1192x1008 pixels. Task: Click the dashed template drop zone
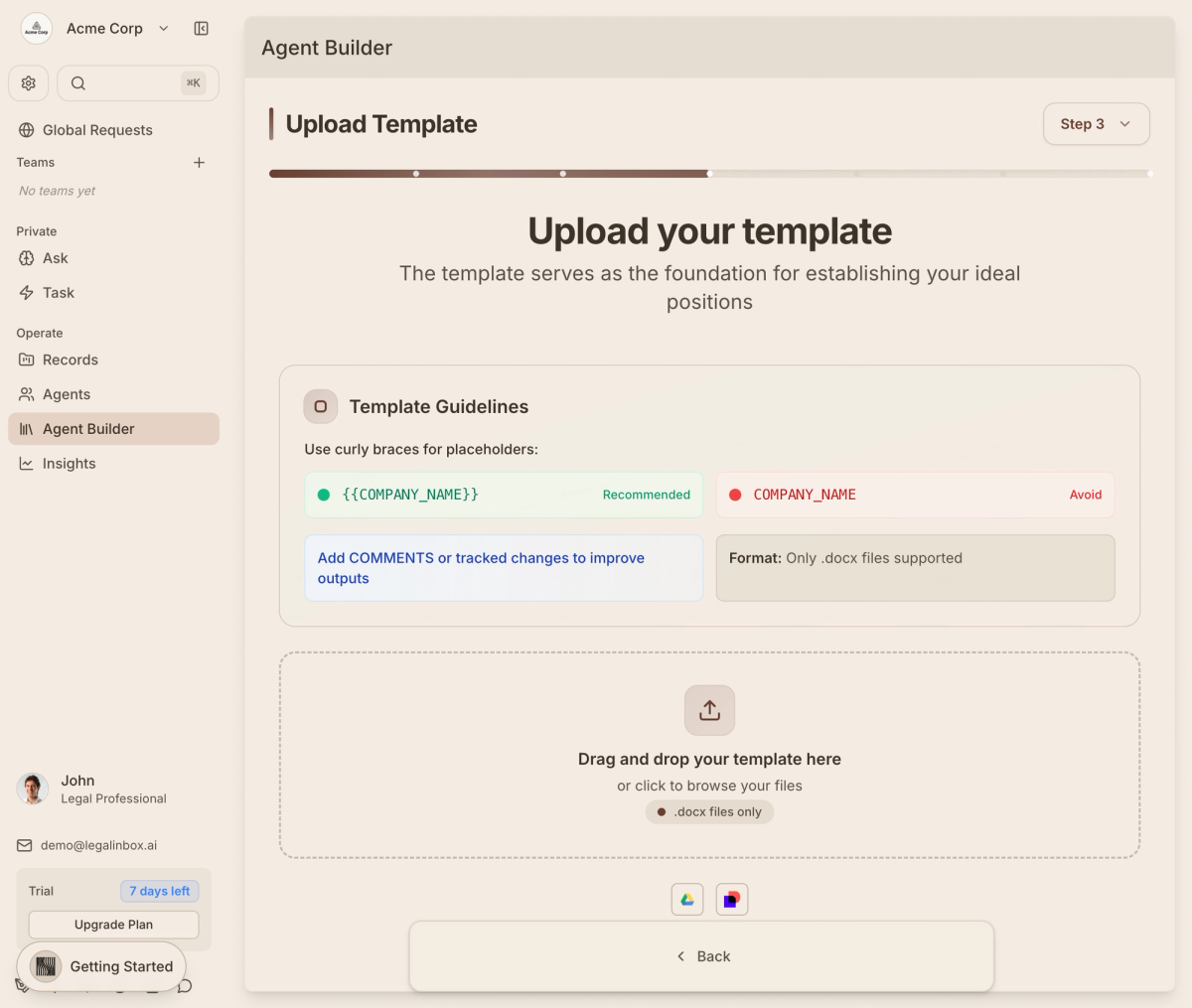point(709,755)
